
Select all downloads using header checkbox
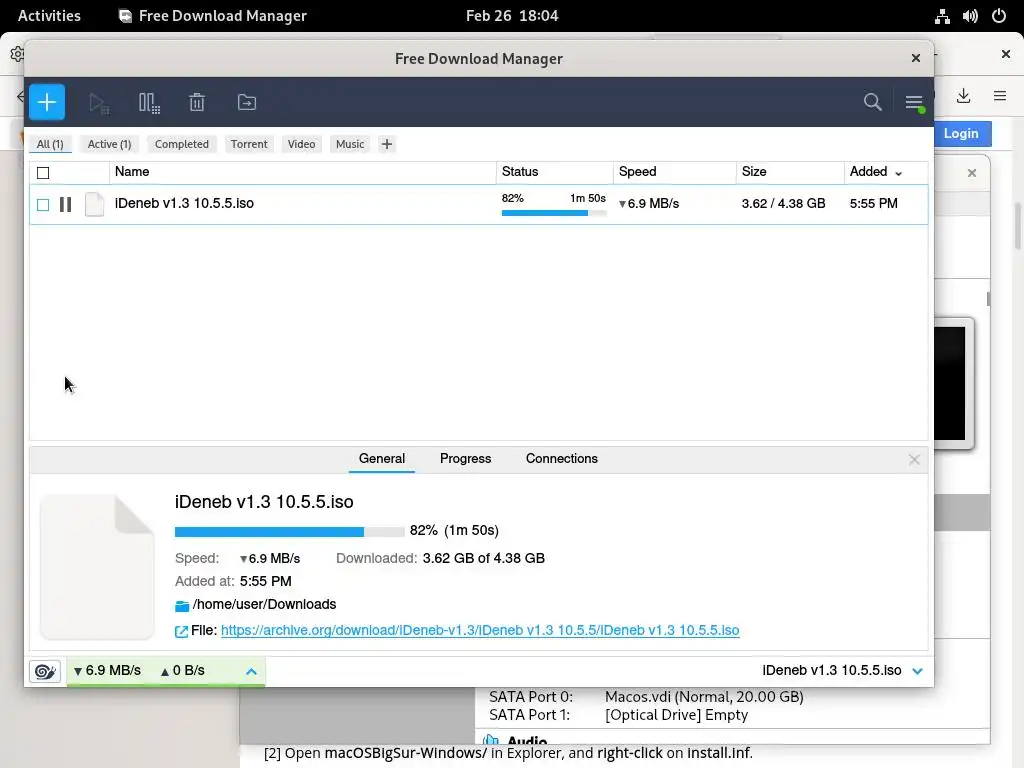pyautogui.click(x=43, y=173)
